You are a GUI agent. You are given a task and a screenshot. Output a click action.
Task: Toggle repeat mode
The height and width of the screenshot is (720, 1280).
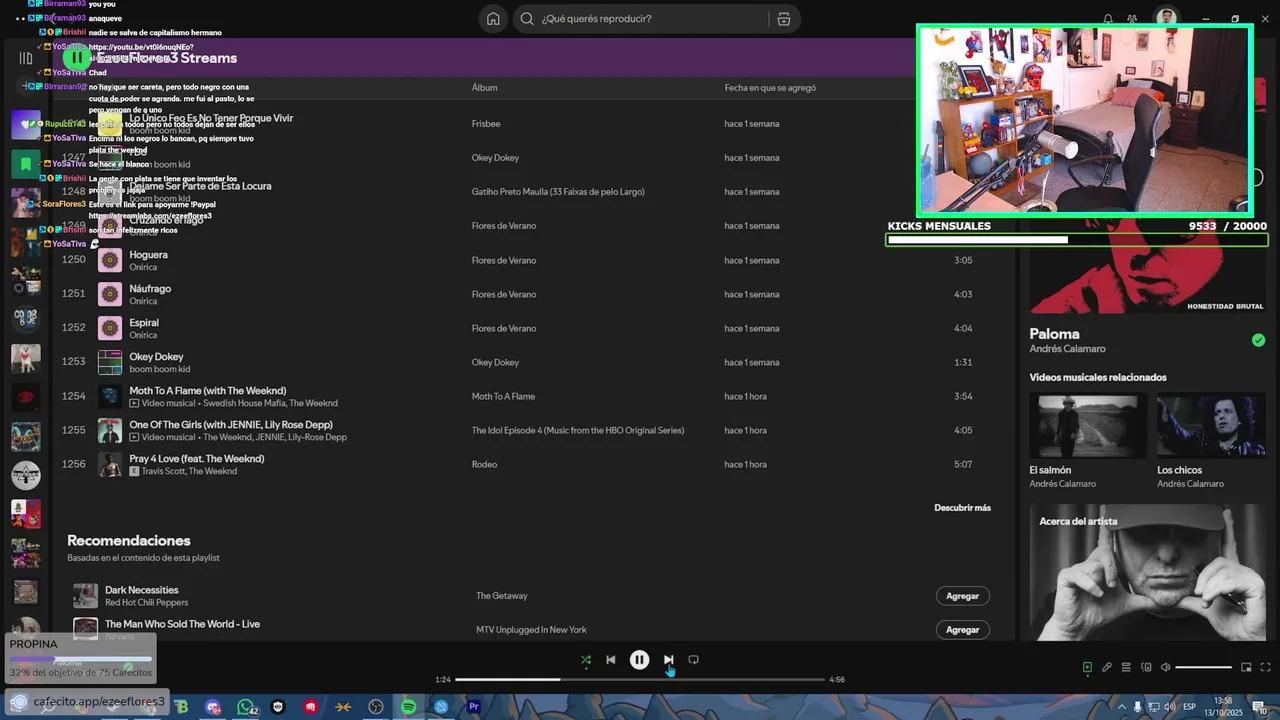[693, 660]
